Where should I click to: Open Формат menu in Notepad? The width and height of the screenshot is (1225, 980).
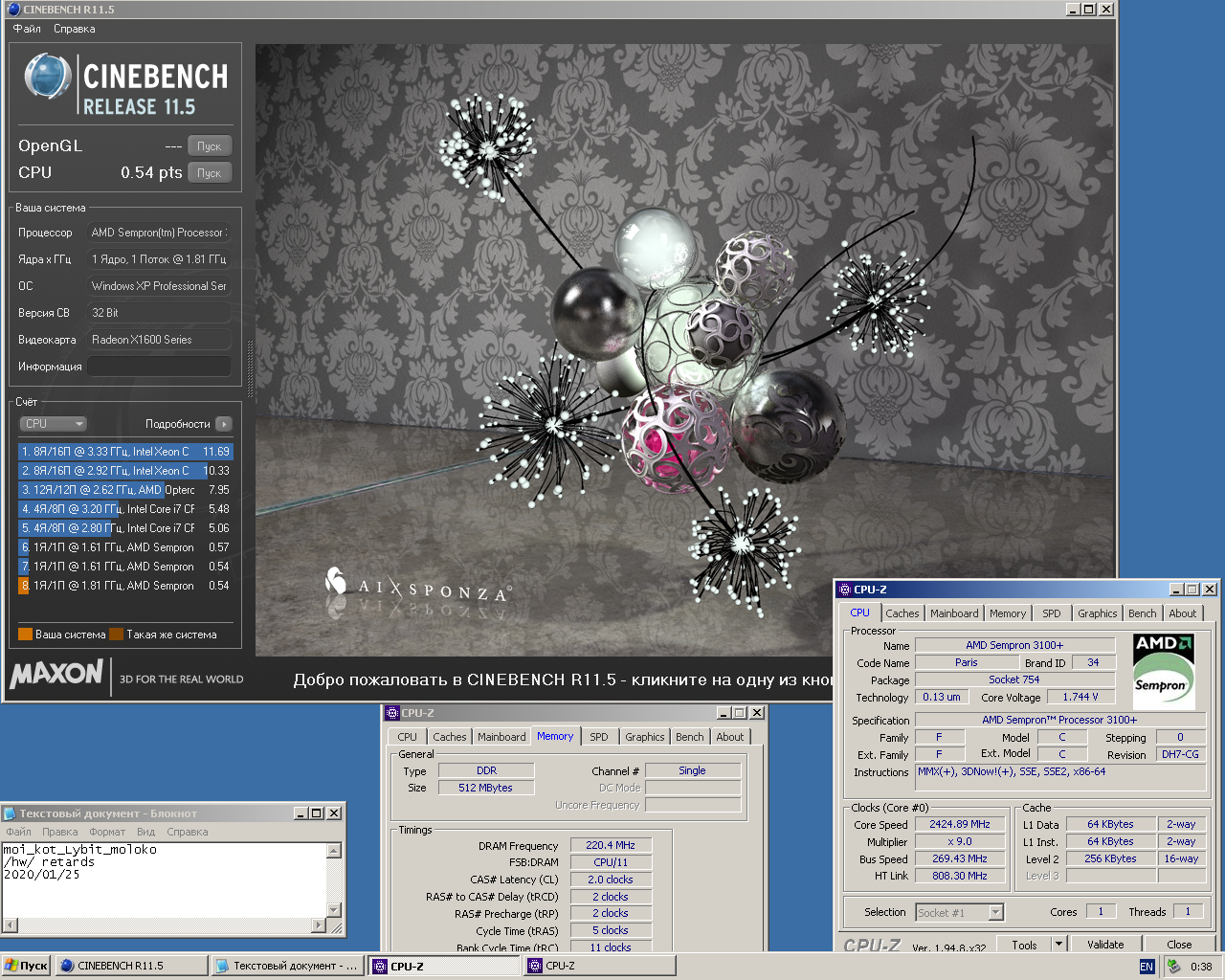pos(107,832)
